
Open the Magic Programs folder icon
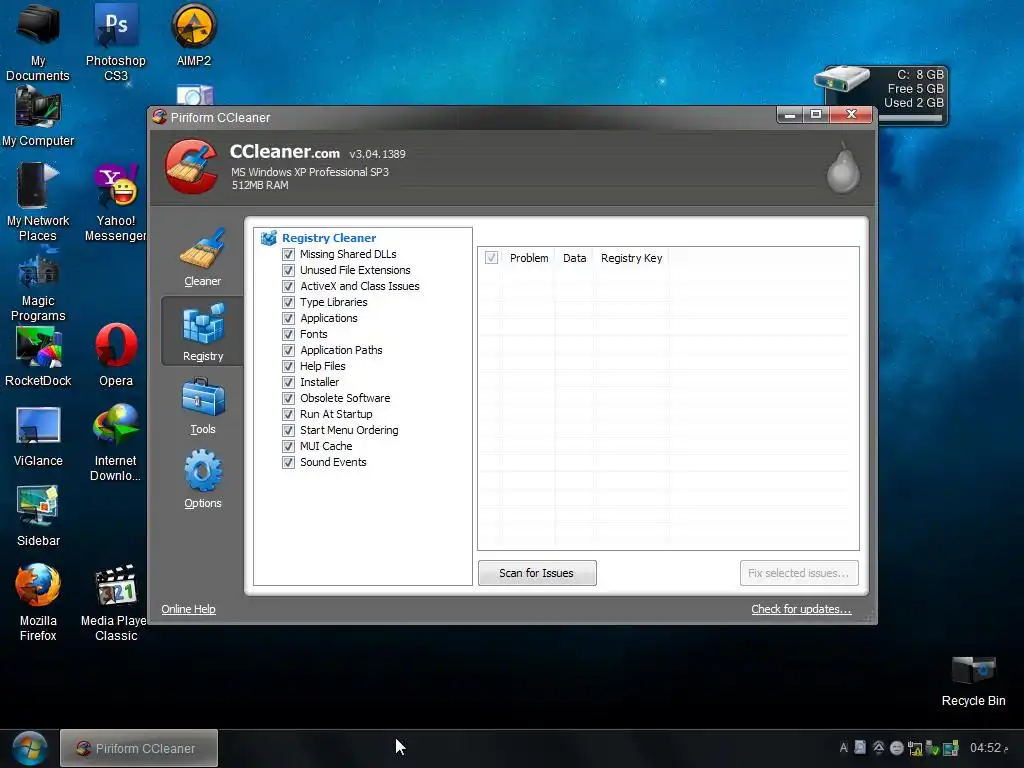(38, 285)
